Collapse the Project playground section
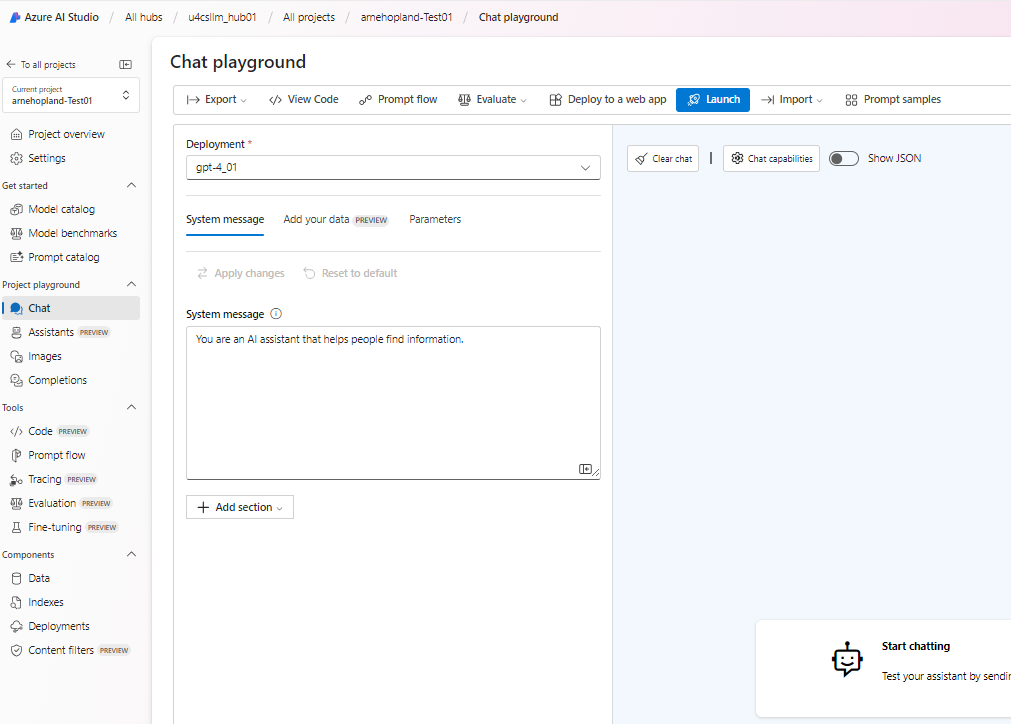Screen dimensions: 1011x724 click(x=132, y=284)
